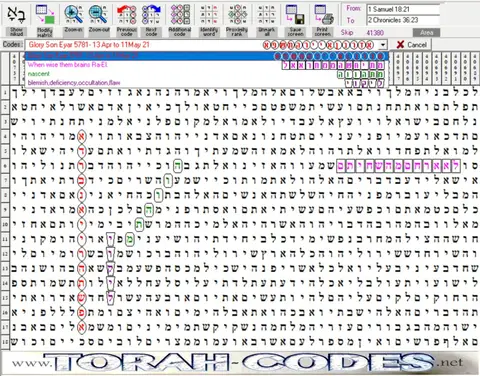Viewport: 480px width, 376px height.
Task: Click the green boxed letter in matrix row 6
Action: pyautogui.click(x=178, y=166)
